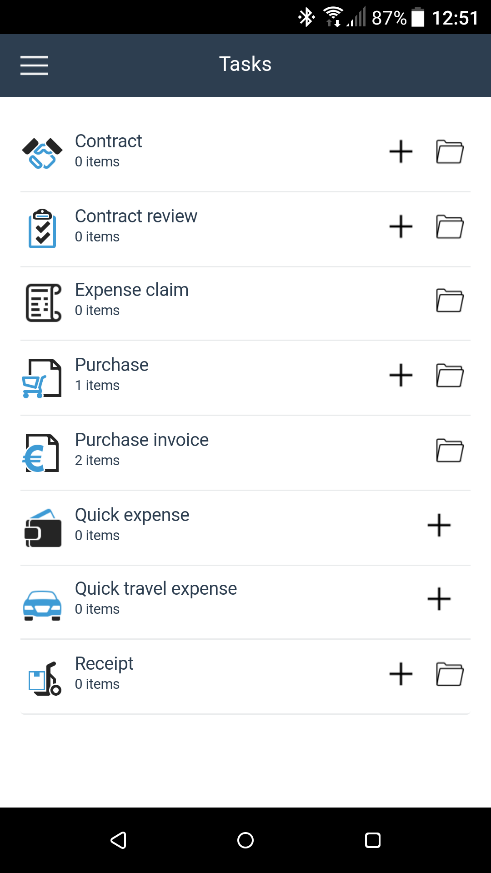491x873 pixels.
Task: Open the hamburger menu
Action: click(x=34, y=65)
